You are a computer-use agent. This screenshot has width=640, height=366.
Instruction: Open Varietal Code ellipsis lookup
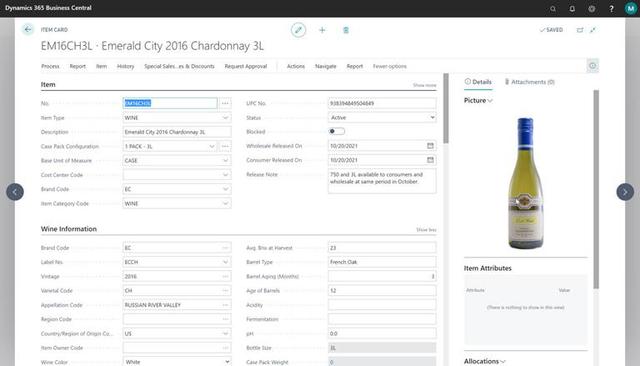coord(225,291)
